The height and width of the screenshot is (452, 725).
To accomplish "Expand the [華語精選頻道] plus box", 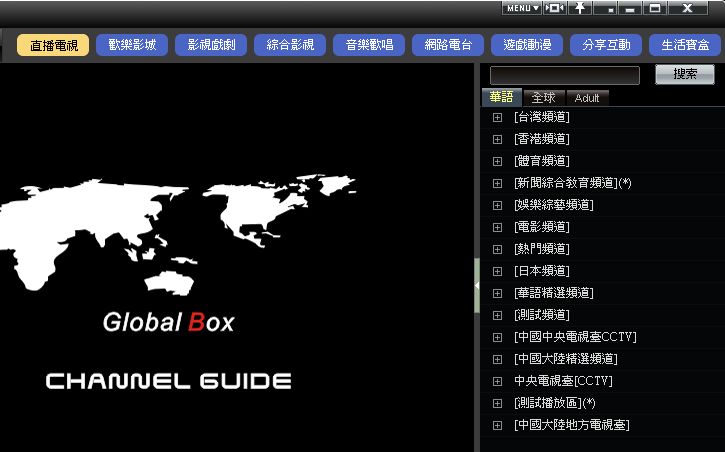I will [x=498, y=293].
